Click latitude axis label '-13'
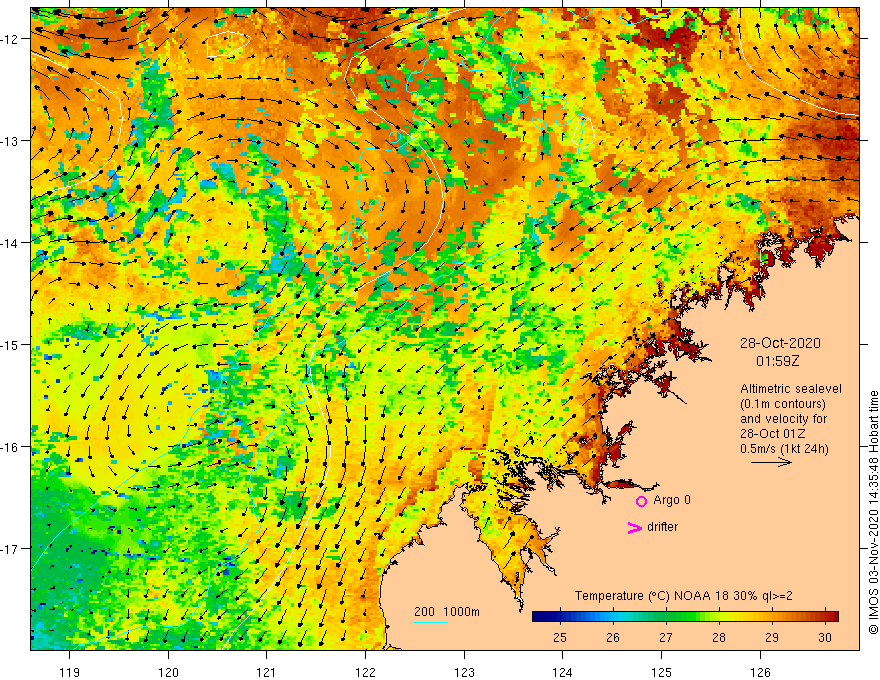 (x=10, y=141)
